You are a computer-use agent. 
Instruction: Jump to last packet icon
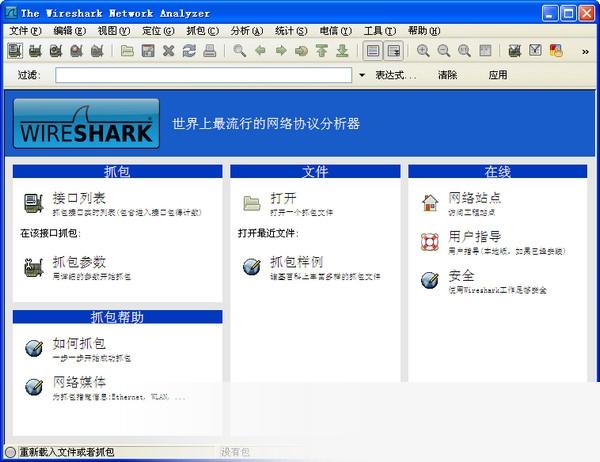[342, 51]
